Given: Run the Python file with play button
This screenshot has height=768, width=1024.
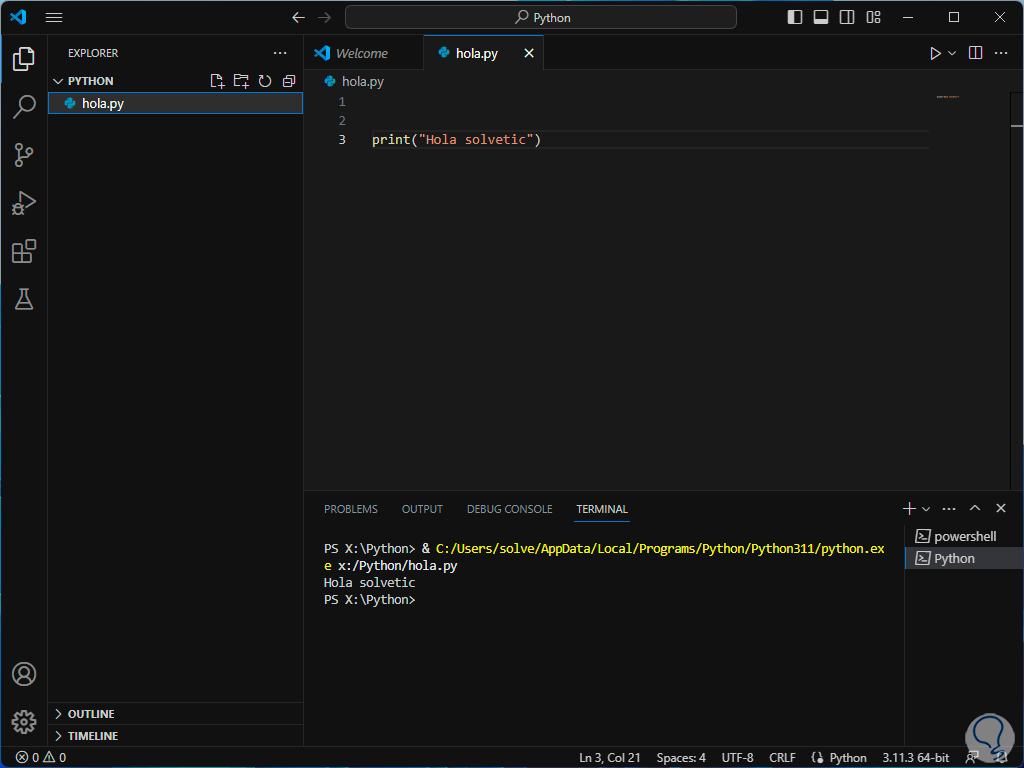Looking at the screenshot, I should pos(935,53).
